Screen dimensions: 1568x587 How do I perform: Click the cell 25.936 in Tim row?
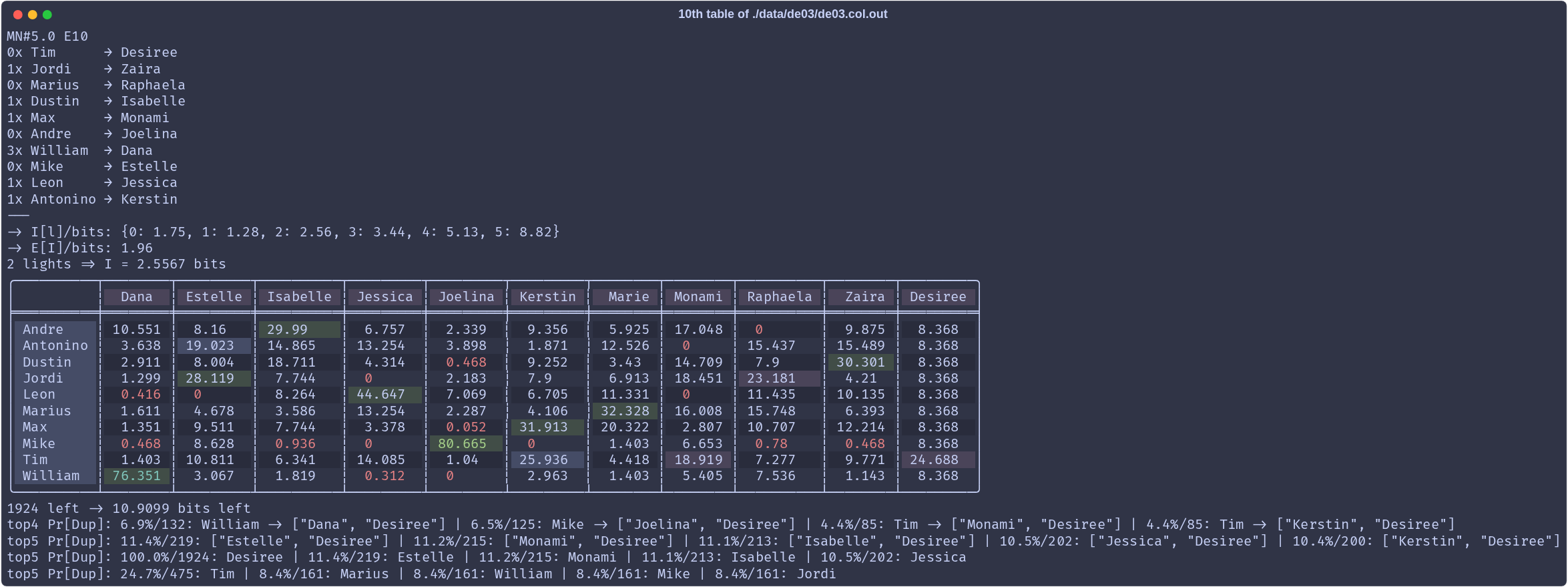(x=548, y=459)
